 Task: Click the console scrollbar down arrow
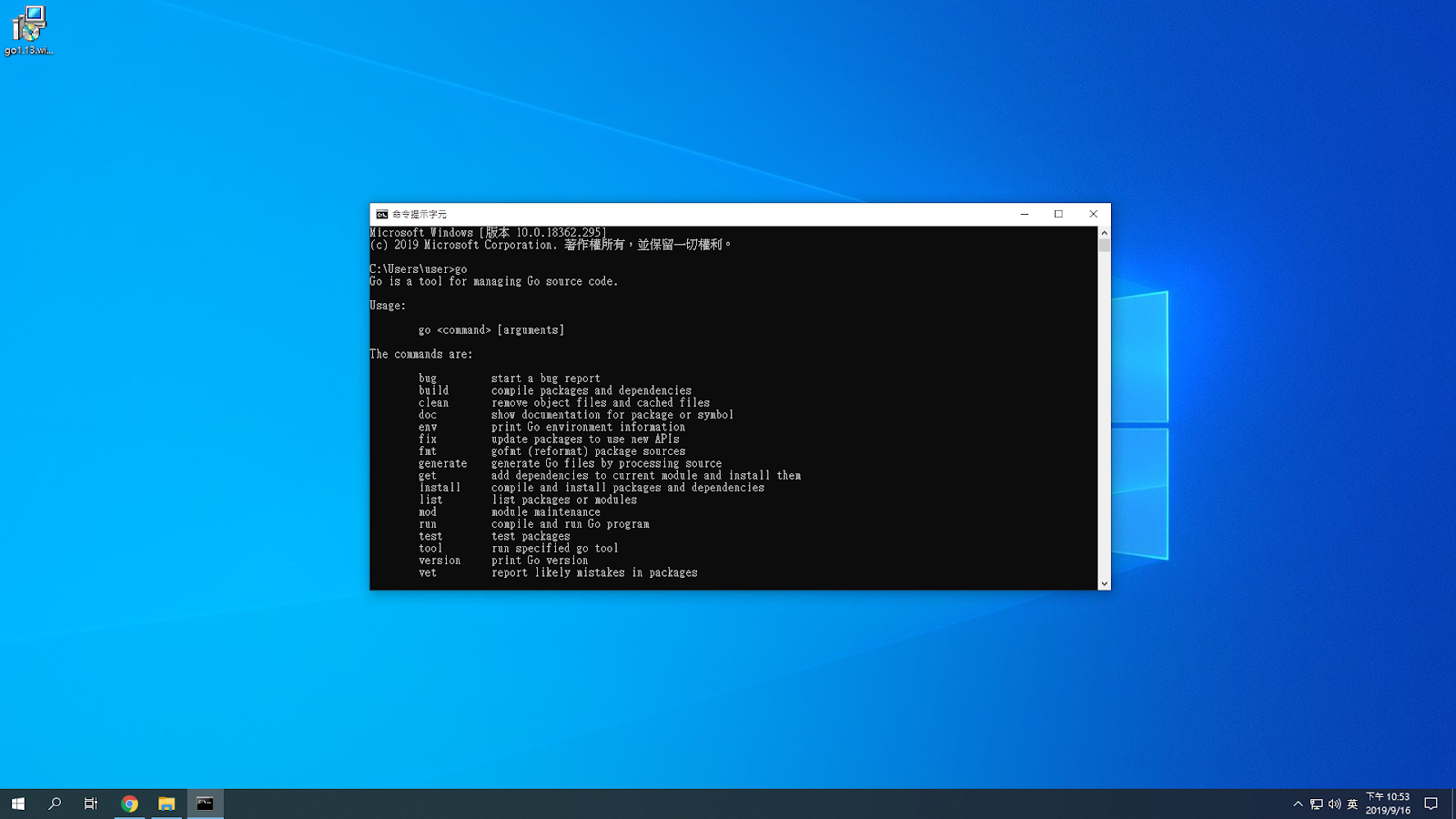click(1104, 584)
